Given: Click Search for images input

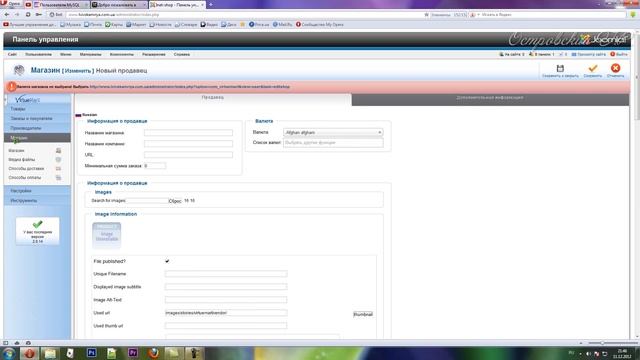Looking at the screenshot, I should click(147, 201).
